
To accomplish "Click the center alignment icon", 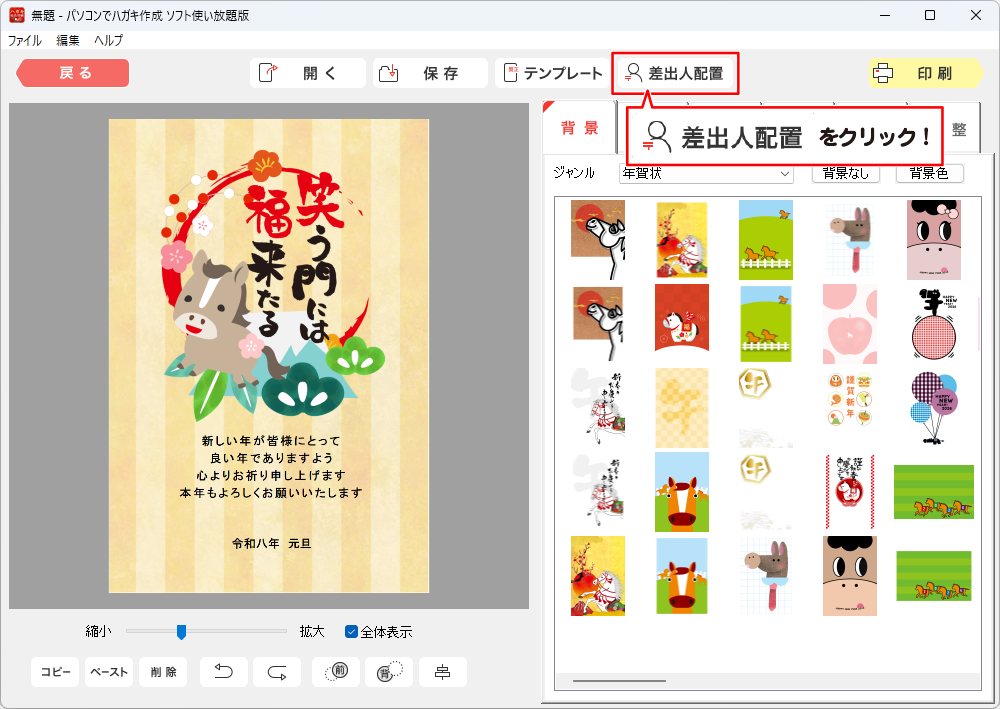I will click(x=442, y=672).
